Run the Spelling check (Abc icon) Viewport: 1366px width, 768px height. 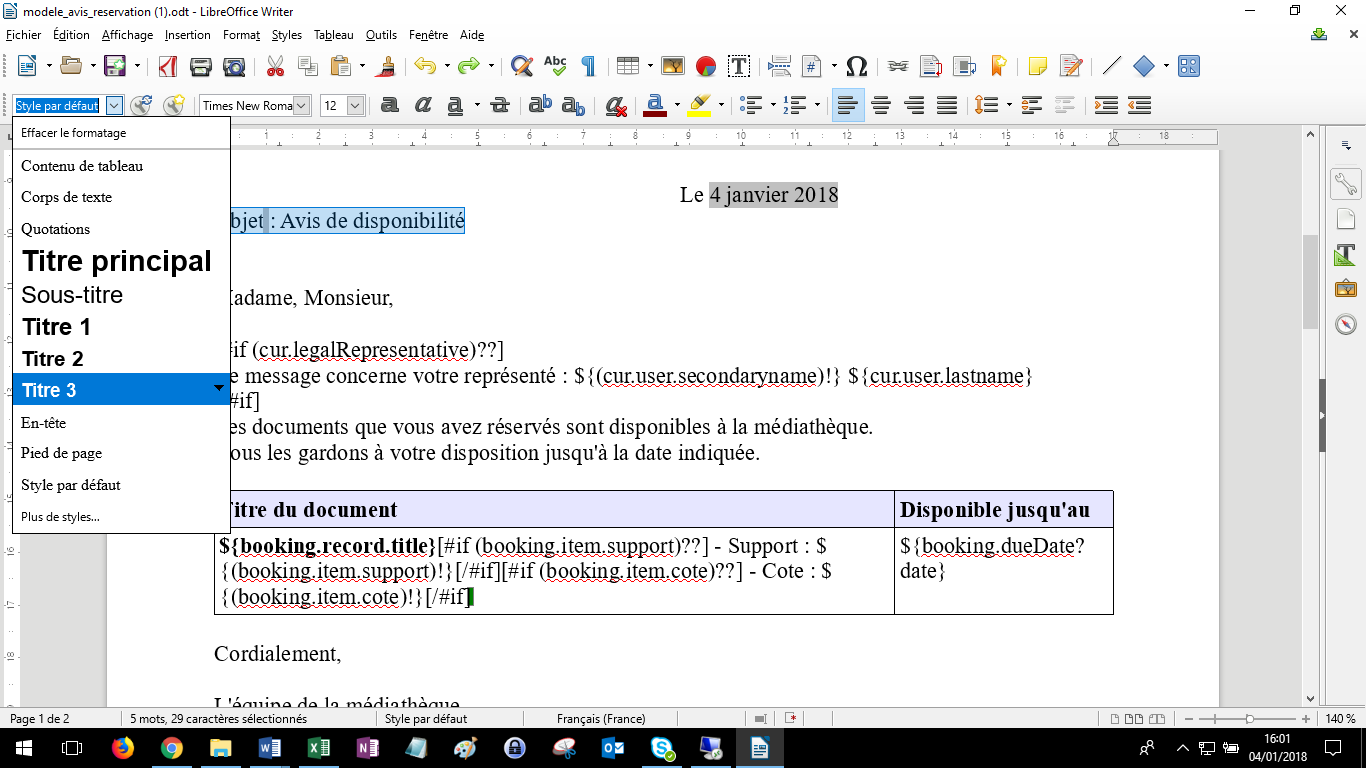point(555,66)
